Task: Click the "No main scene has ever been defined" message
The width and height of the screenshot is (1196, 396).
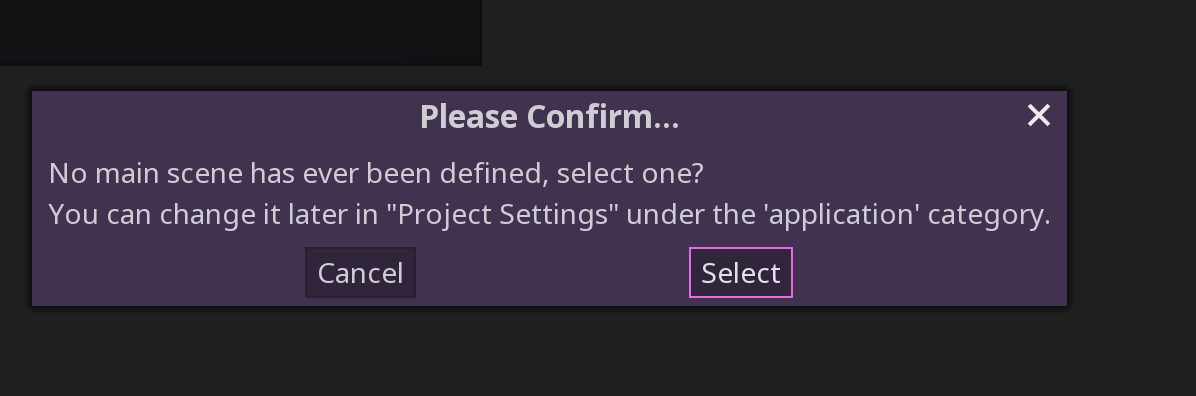Action: click(375, 173)
